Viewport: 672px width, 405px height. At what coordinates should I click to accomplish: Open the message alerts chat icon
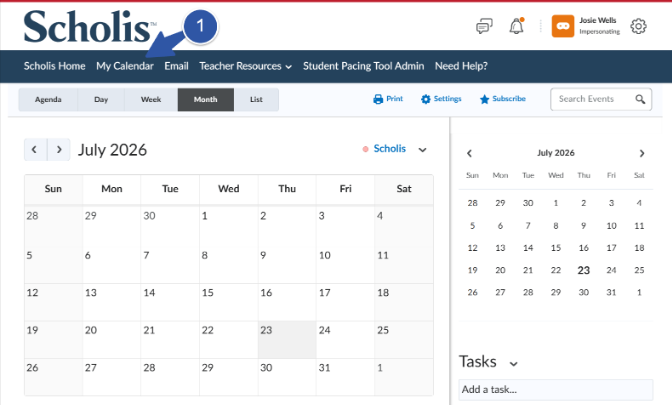pyautogui.click(x=484, y=27)
